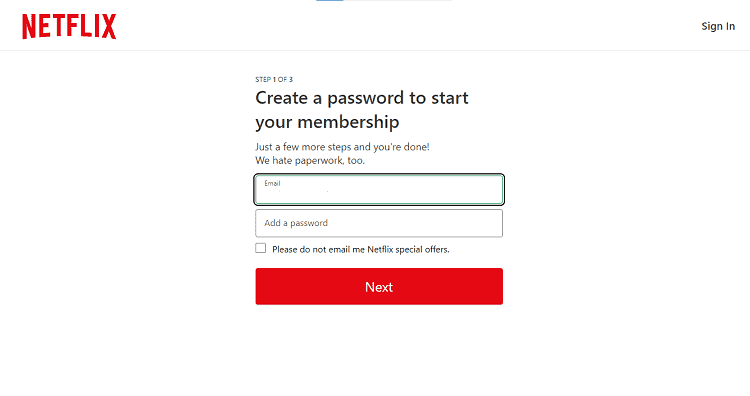
Task: Click 'Netflix special offers' words in label
Action: coord(408,250)
